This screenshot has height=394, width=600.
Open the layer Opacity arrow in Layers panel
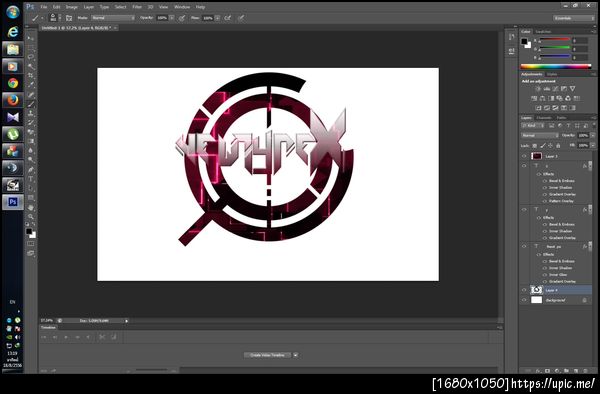coord(593,135)
